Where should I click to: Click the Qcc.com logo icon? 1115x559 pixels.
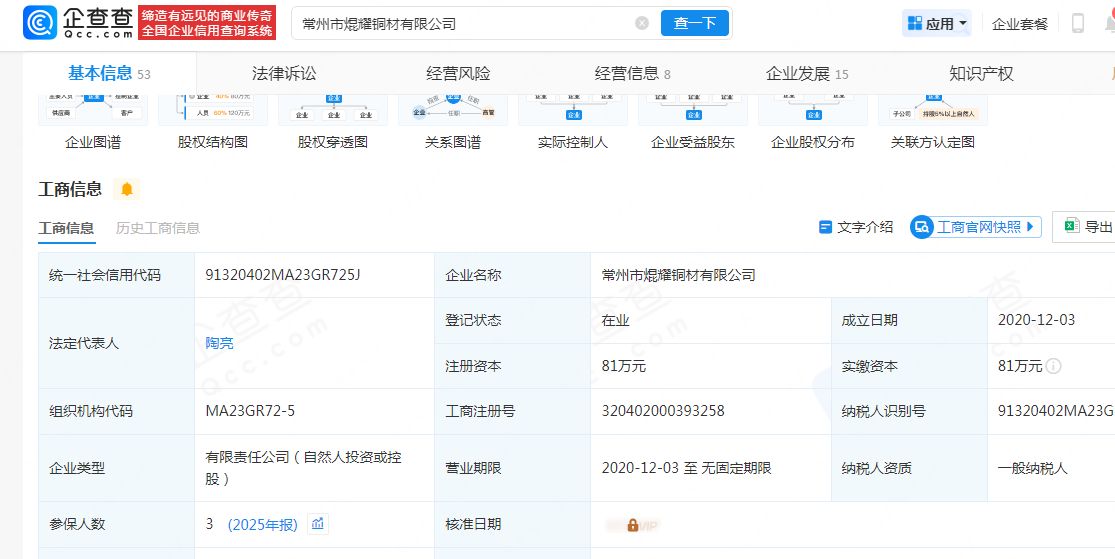[x=41, y=23]
